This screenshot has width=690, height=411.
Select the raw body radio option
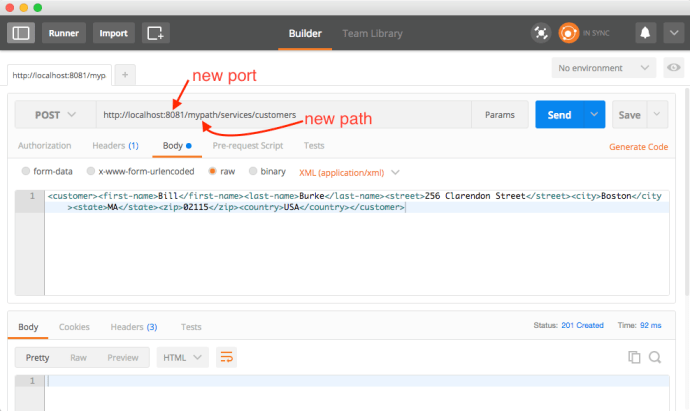[x=212, y=171]
